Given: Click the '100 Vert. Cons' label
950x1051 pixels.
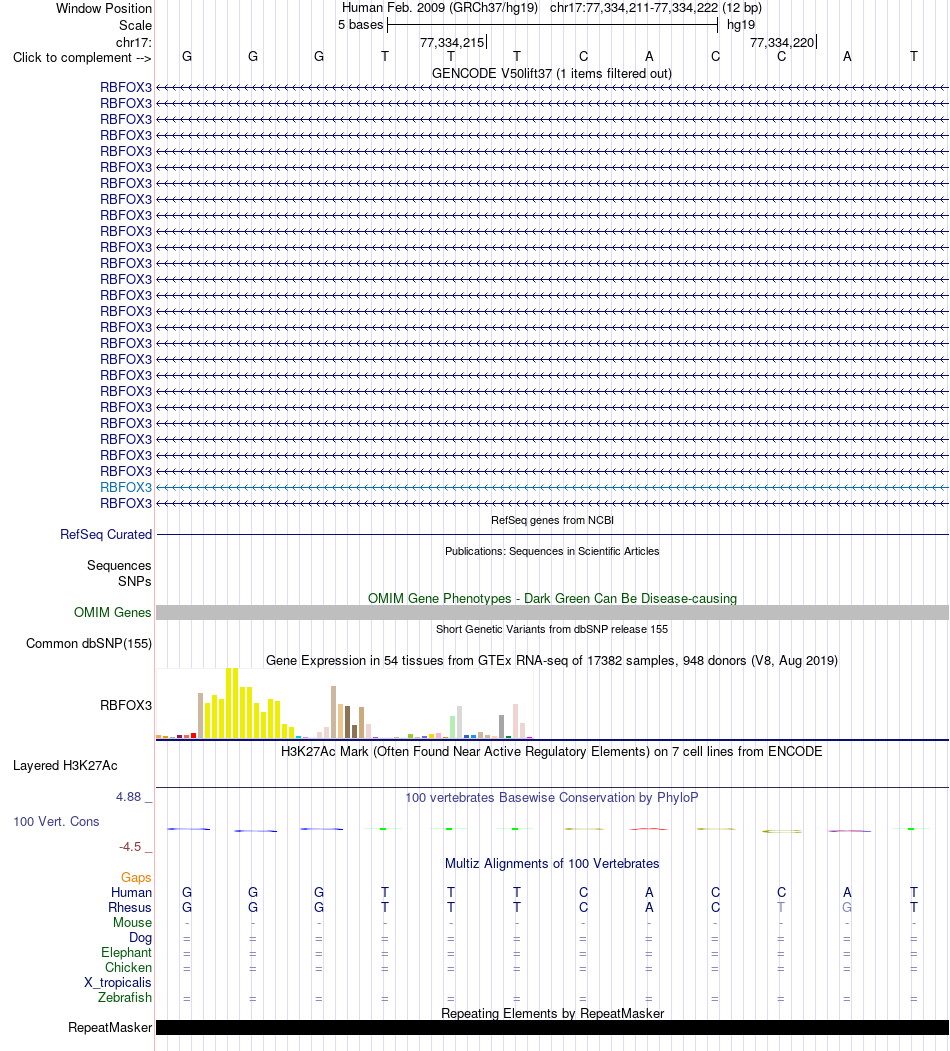Looking at the screenshot, I should (56, 822).
